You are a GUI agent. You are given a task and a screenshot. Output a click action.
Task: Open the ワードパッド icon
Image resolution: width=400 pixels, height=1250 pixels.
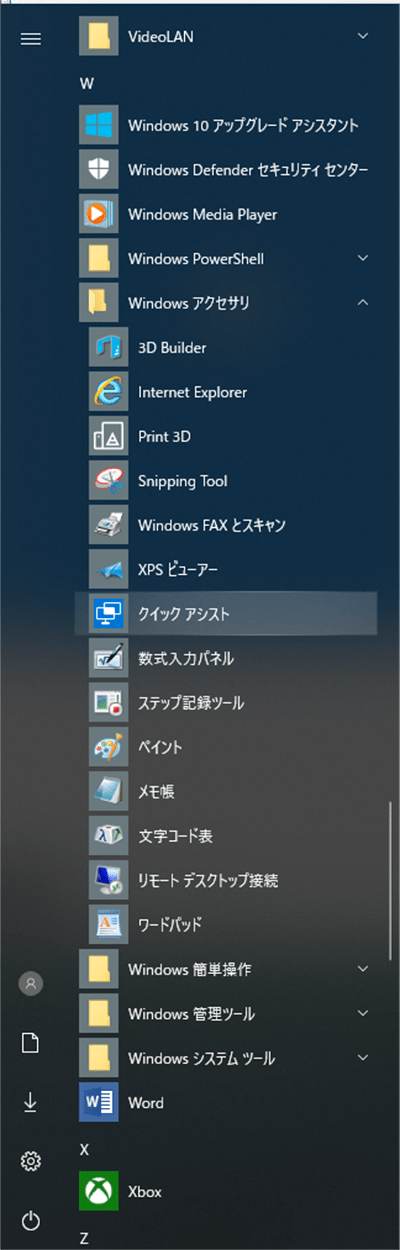pyautogui.click(x=108, y=924)
